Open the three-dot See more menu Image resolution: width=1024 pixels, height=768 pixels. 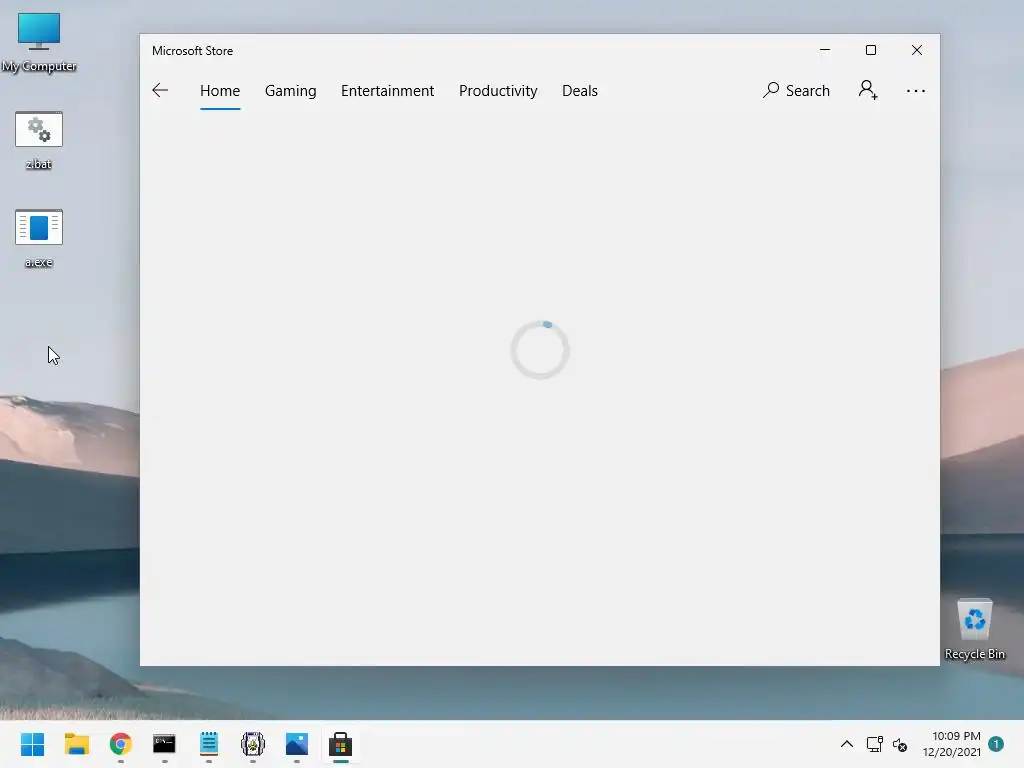pyautogui.click(x=916, y=91)
